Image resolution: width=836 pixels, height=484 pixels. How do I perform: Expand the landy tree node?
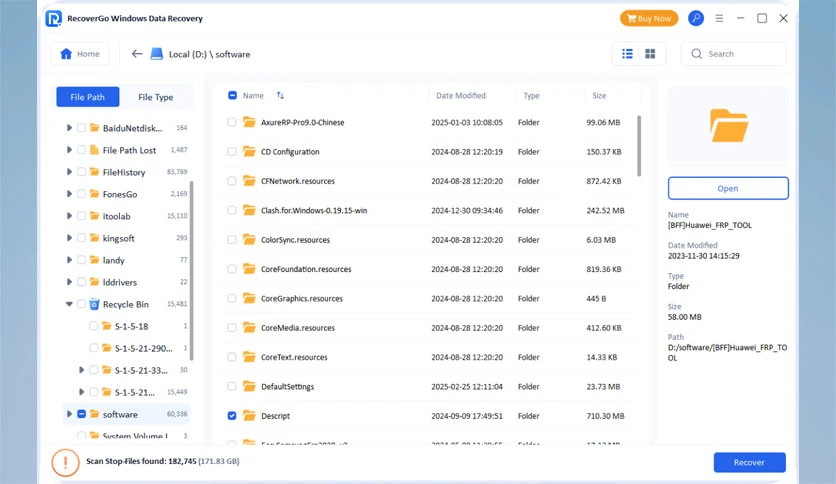(x=69, y=260)
